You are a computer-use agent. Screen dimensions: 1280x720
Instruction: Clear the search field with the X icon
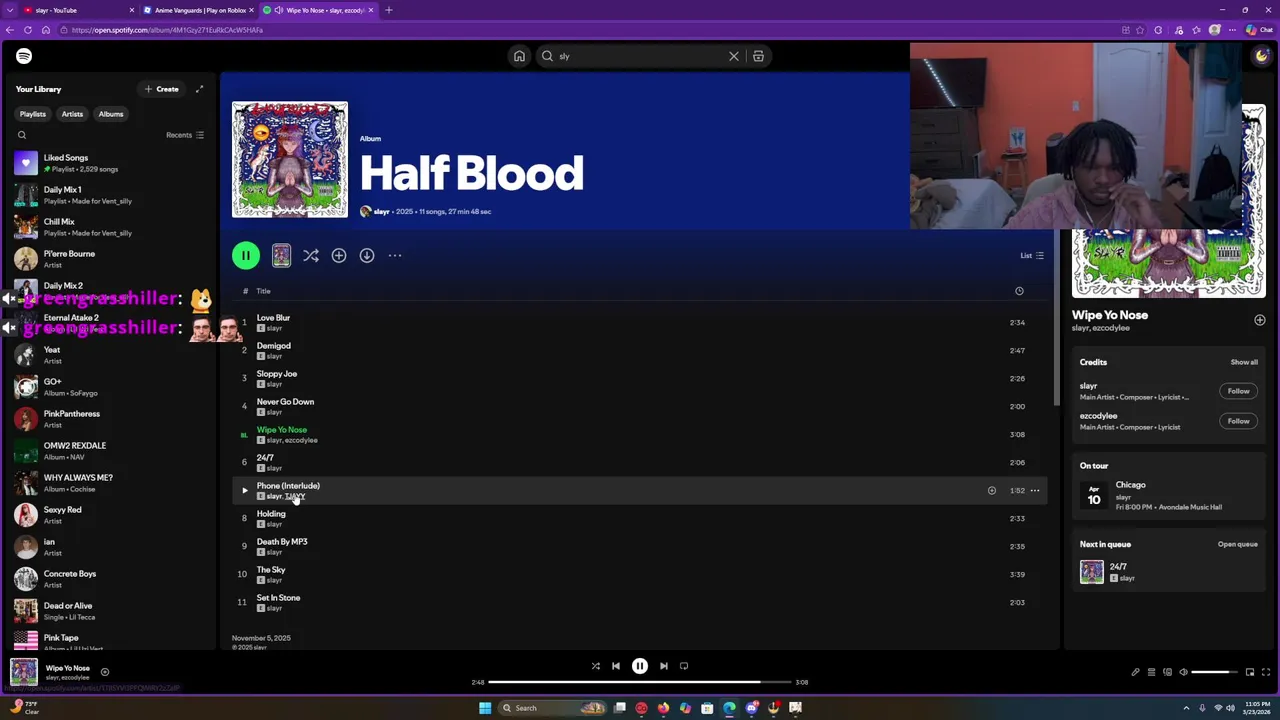point(734,56)
